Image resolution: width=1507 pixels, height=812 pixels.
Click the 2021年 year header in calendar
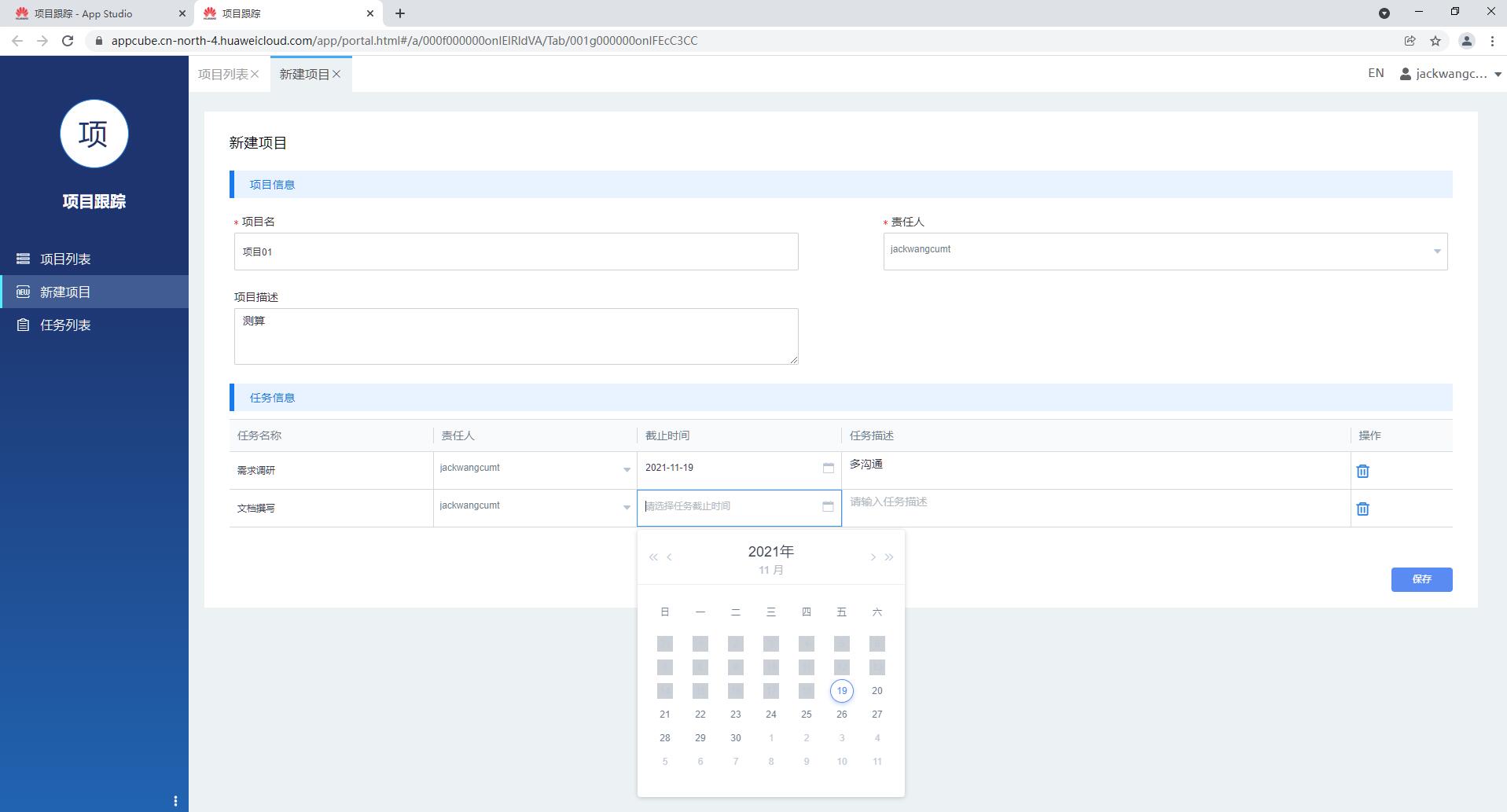[x=770, y=552]
